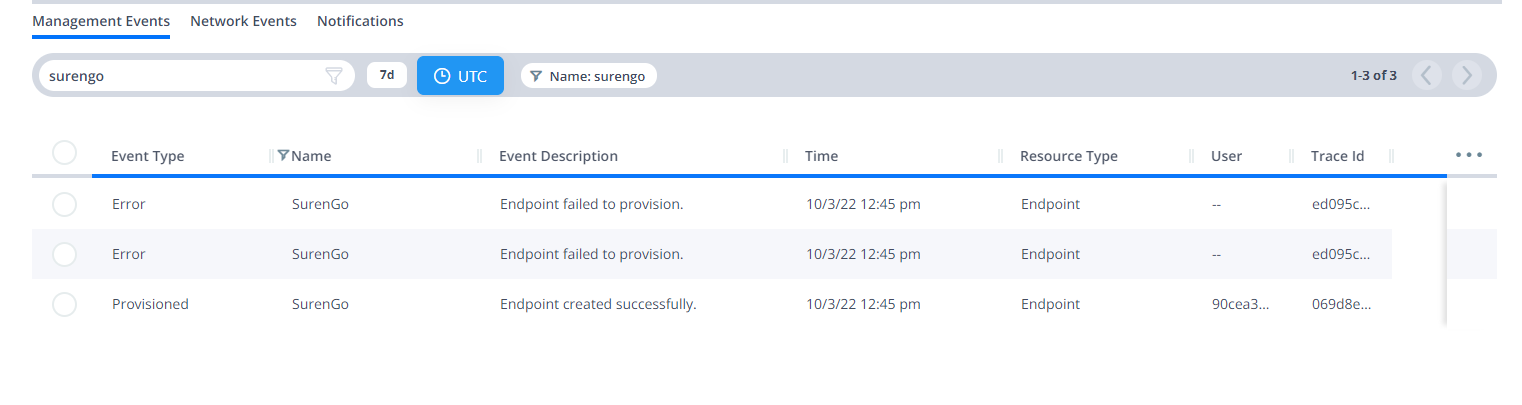Open the 7d time range selector

[x=387, y=75]
